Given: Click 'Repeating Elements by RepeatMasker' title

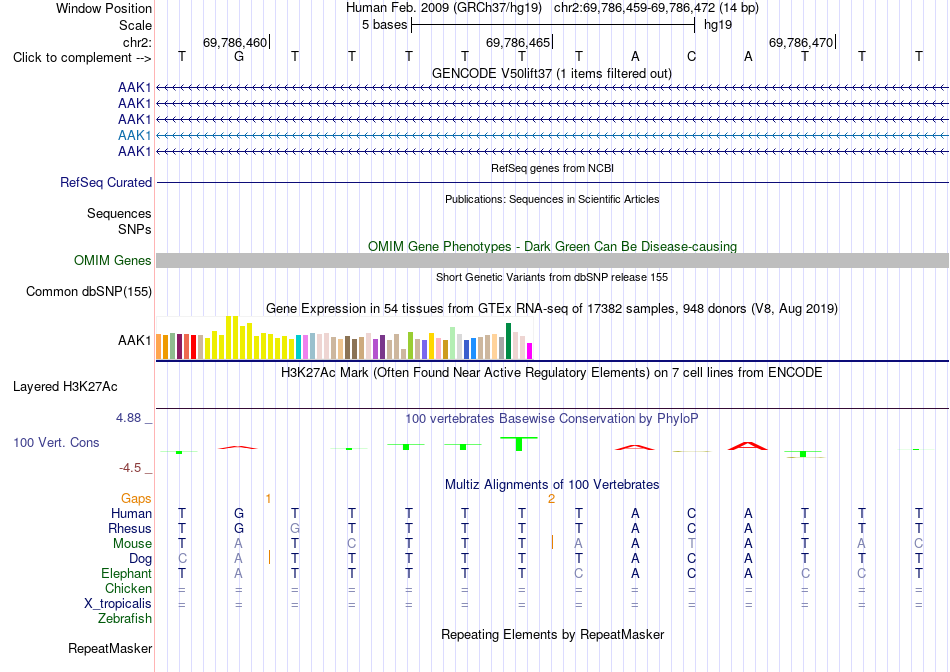Looking at the screenshot, I should pos(552,634).
